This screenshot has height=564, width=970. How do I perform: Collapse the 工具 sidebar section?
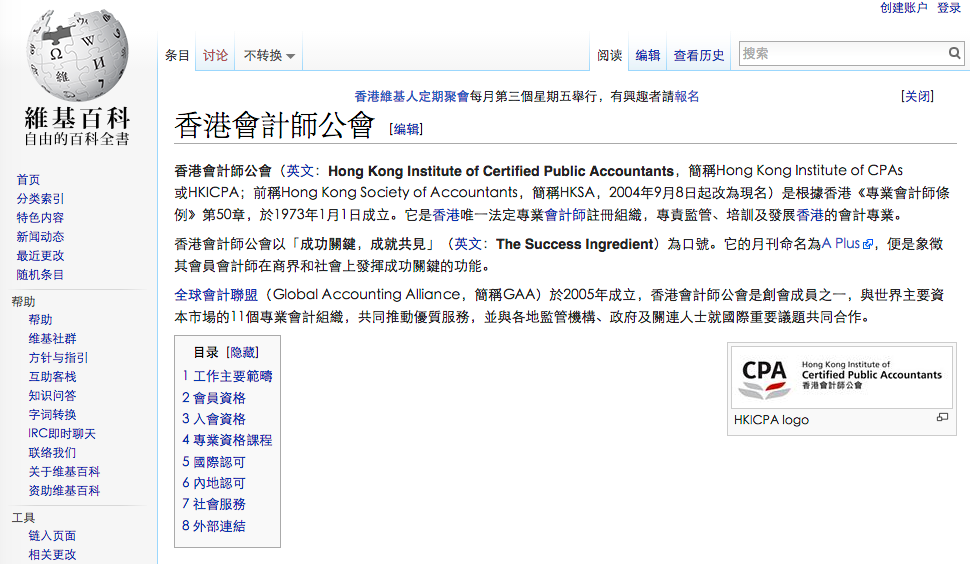(23, 517)
